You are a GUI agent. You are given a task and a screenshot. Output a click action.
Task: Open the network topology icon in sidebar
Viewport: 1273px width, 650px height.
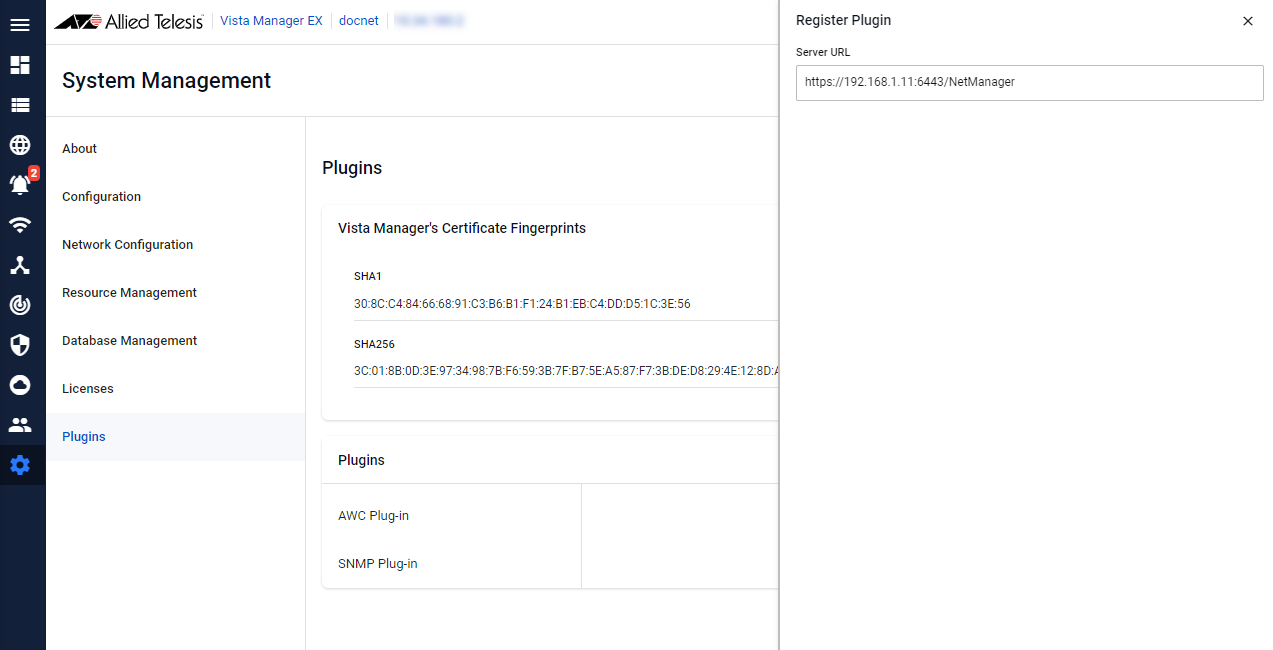(20, 265)
